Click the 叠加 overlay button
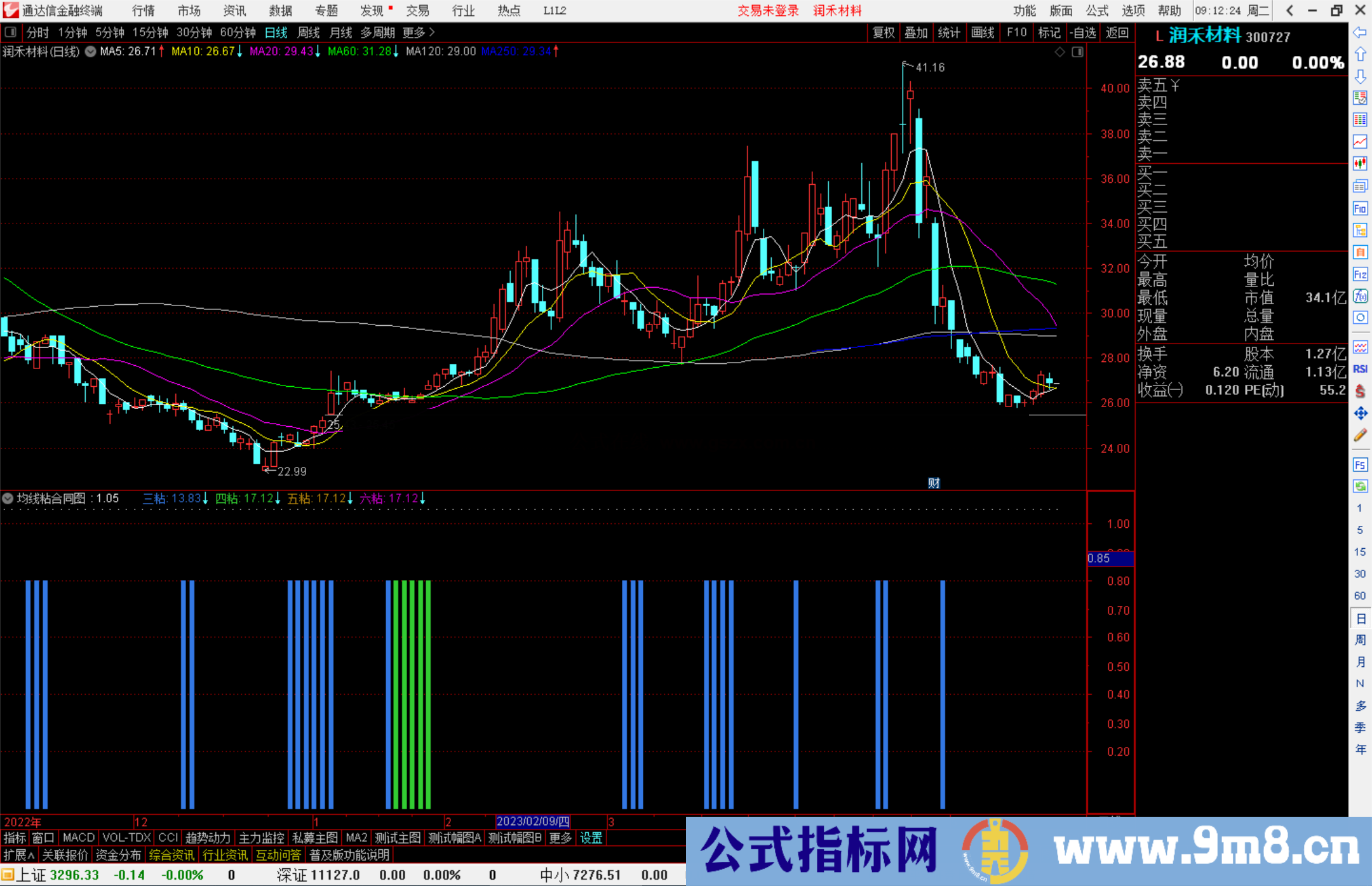Image resolution: width=1372 pixels, height=886 pixels. [x=917, y=32]
